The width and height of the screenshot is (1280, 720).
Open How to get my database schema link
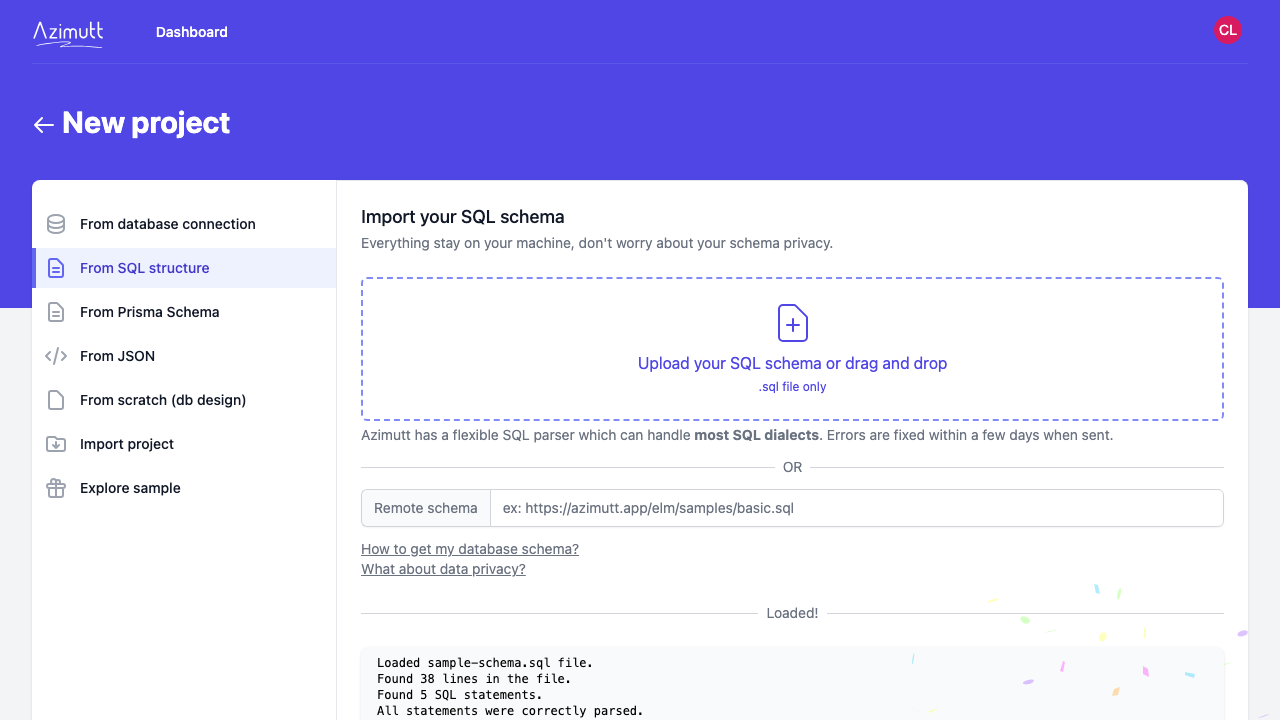click(470, 549)
